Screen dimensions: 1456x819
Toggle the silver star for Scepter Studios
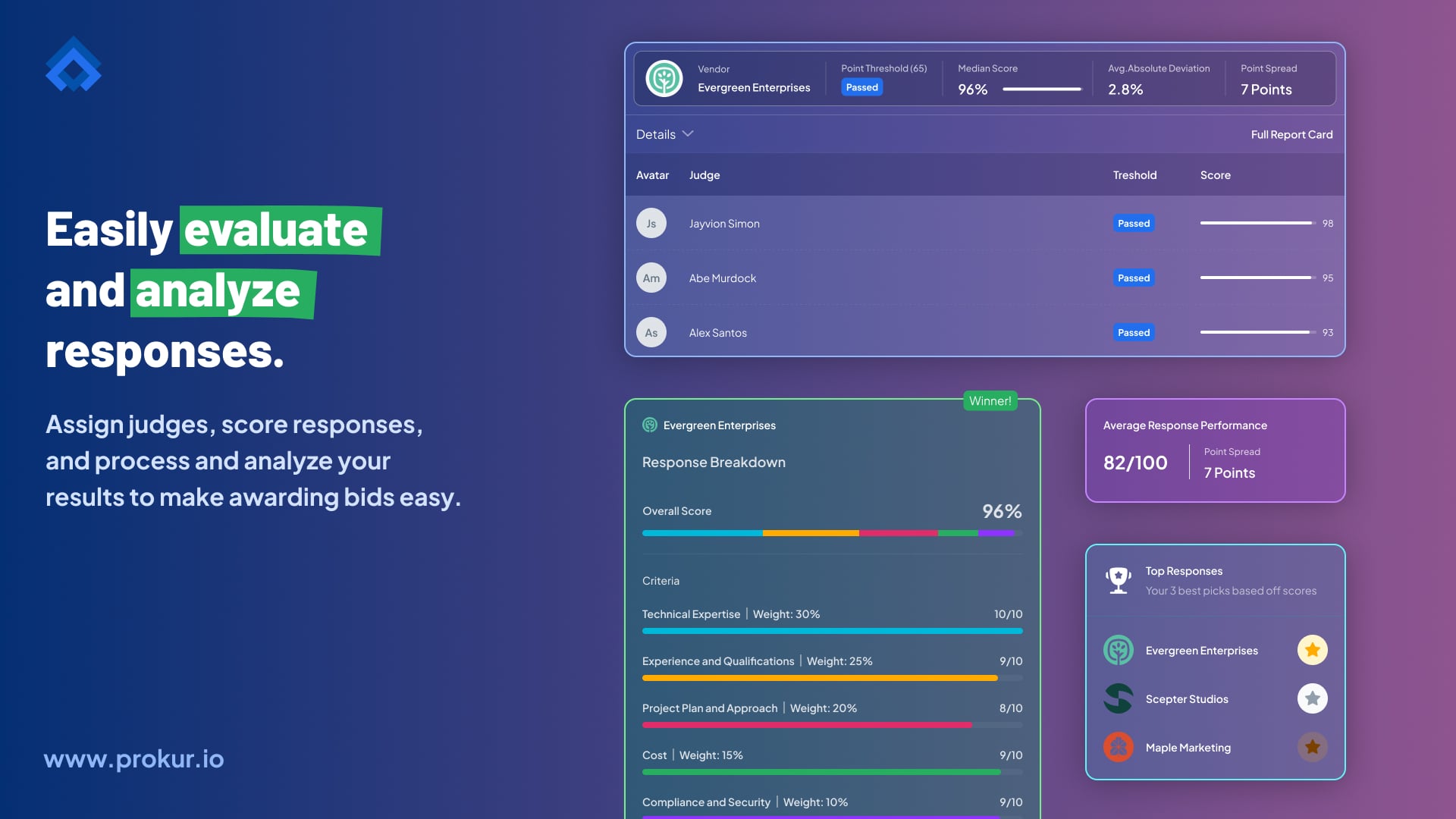pos(1312,698)
